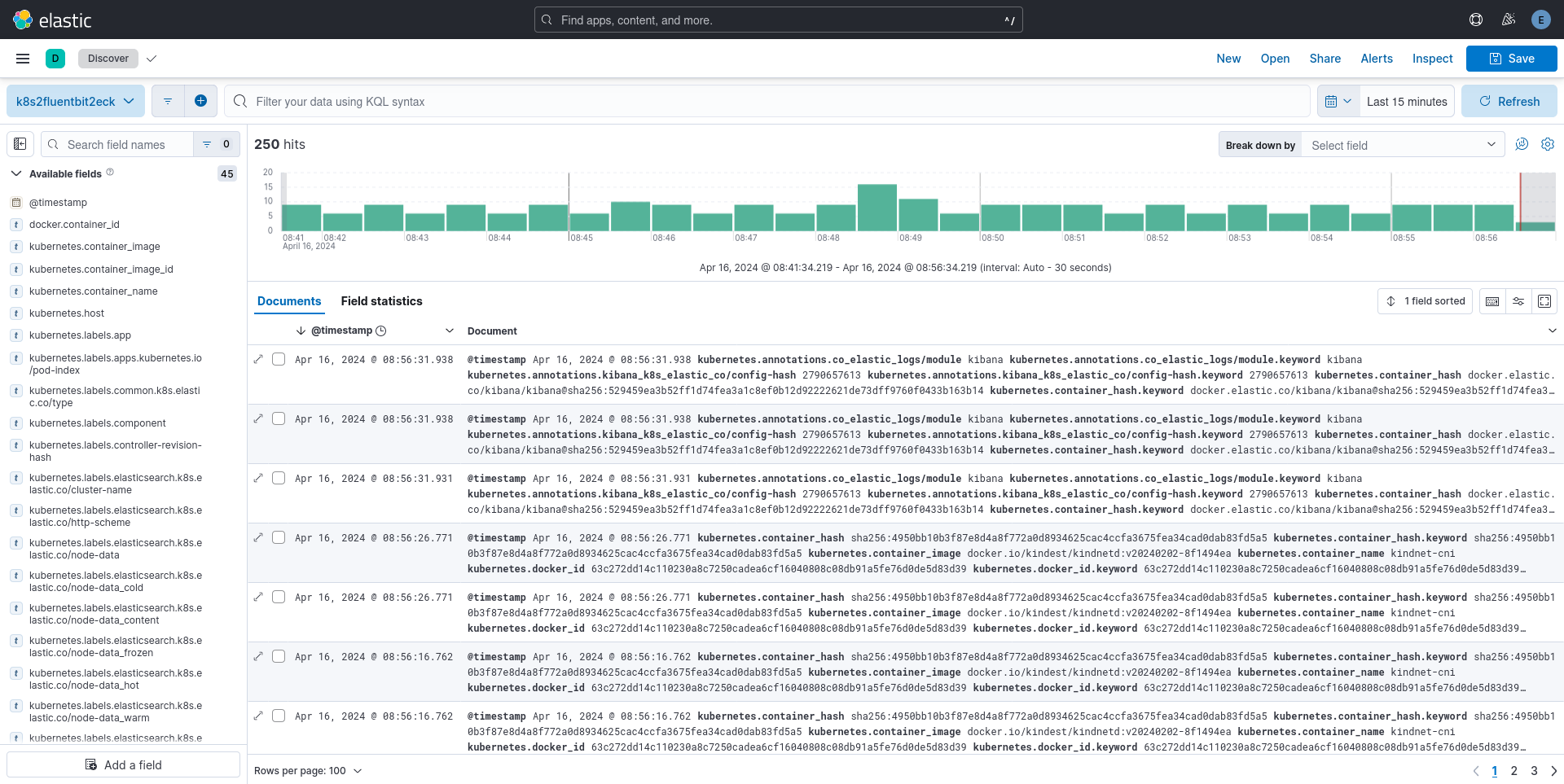Open the Inspect menu item
The width and height of the screenshot is (1564, 784).
(x=1432, y=59)
